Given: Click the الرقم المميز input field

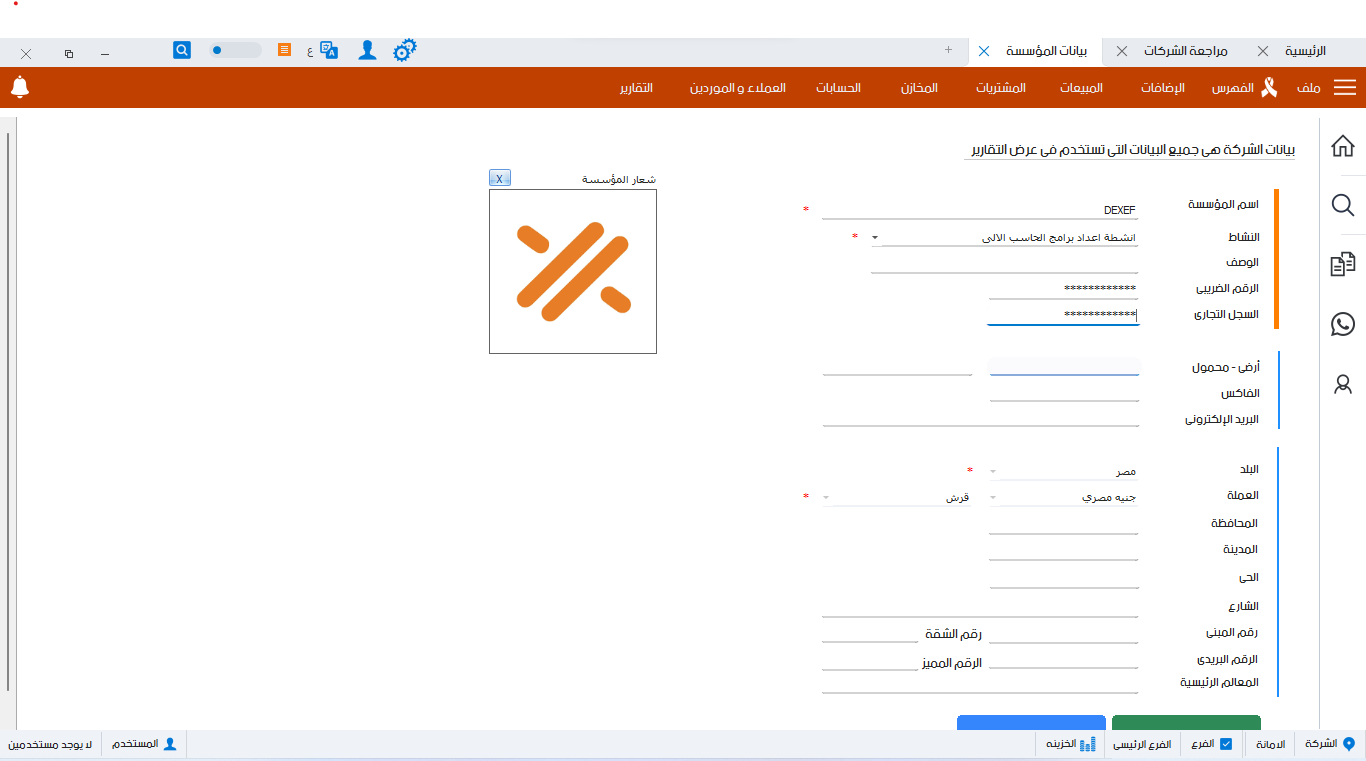Looking at the screenshot, I should click(x=870, y=661).
